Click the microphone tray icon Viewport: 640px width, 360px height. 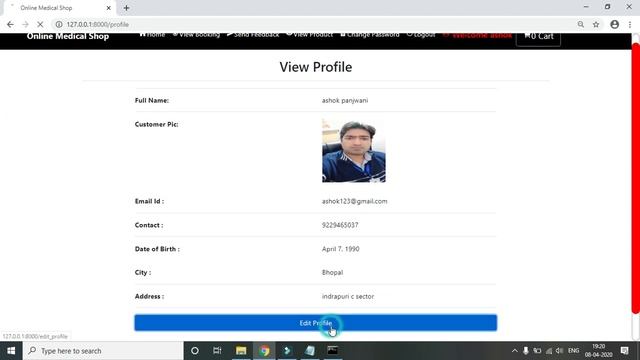coord(526,351)
